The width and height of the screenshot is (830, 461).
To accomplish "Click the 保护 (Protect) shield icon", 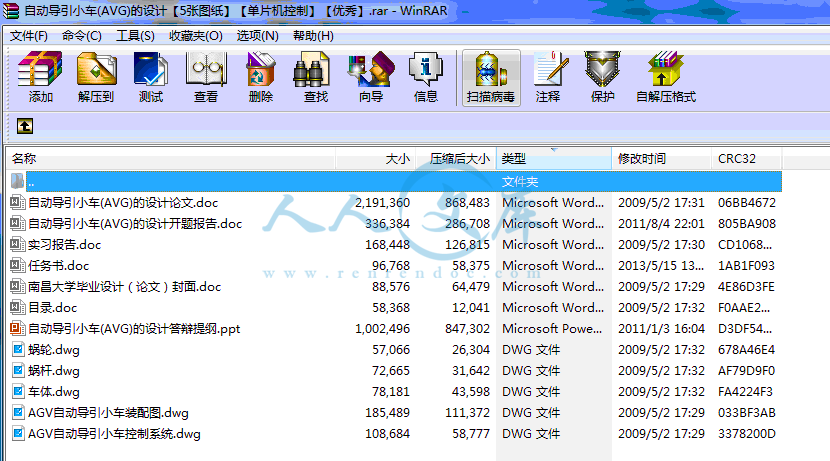I will (x=602, y=69).
